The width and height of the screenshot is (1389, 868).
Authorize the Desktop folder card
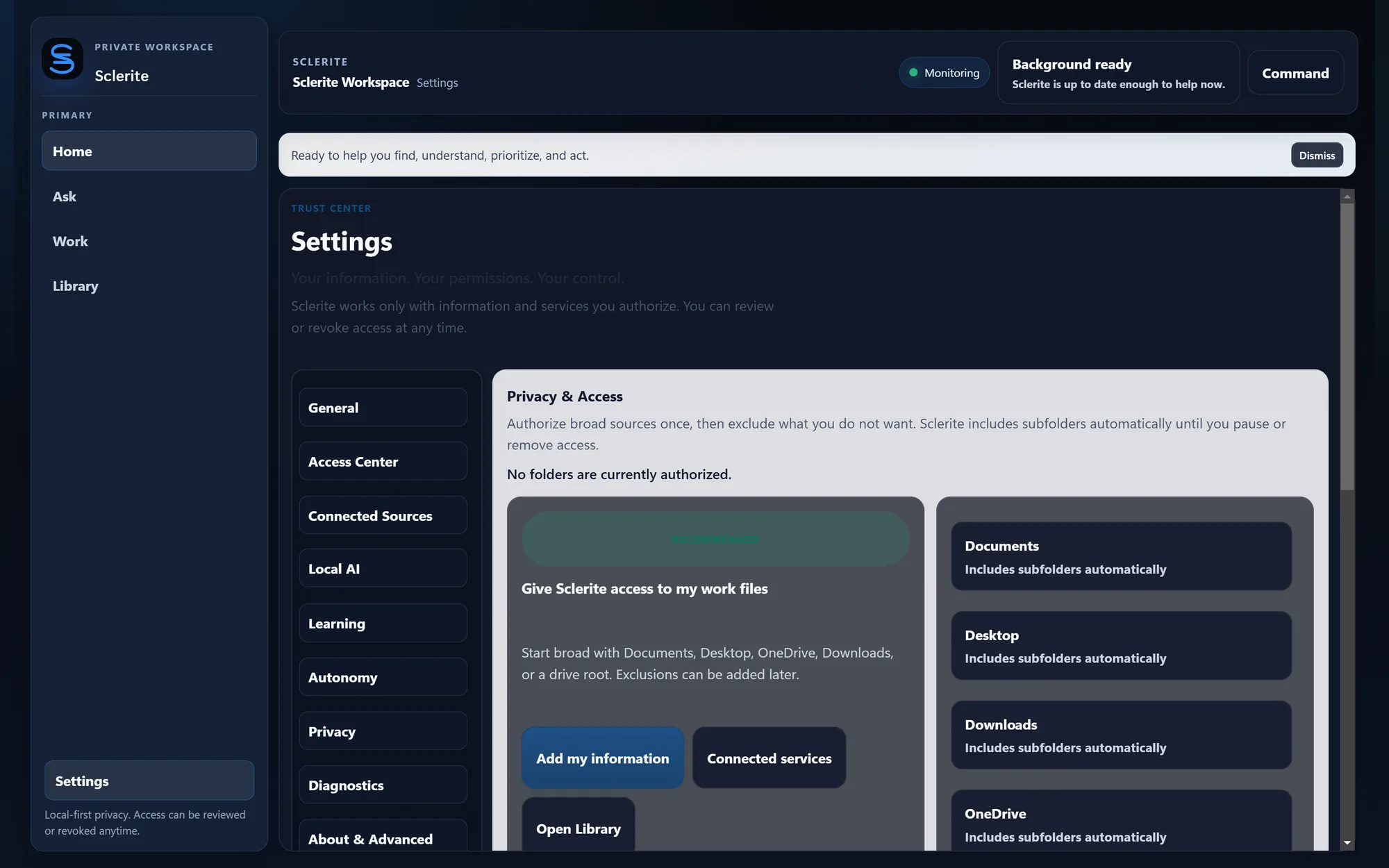click(x=1122, y=646)
